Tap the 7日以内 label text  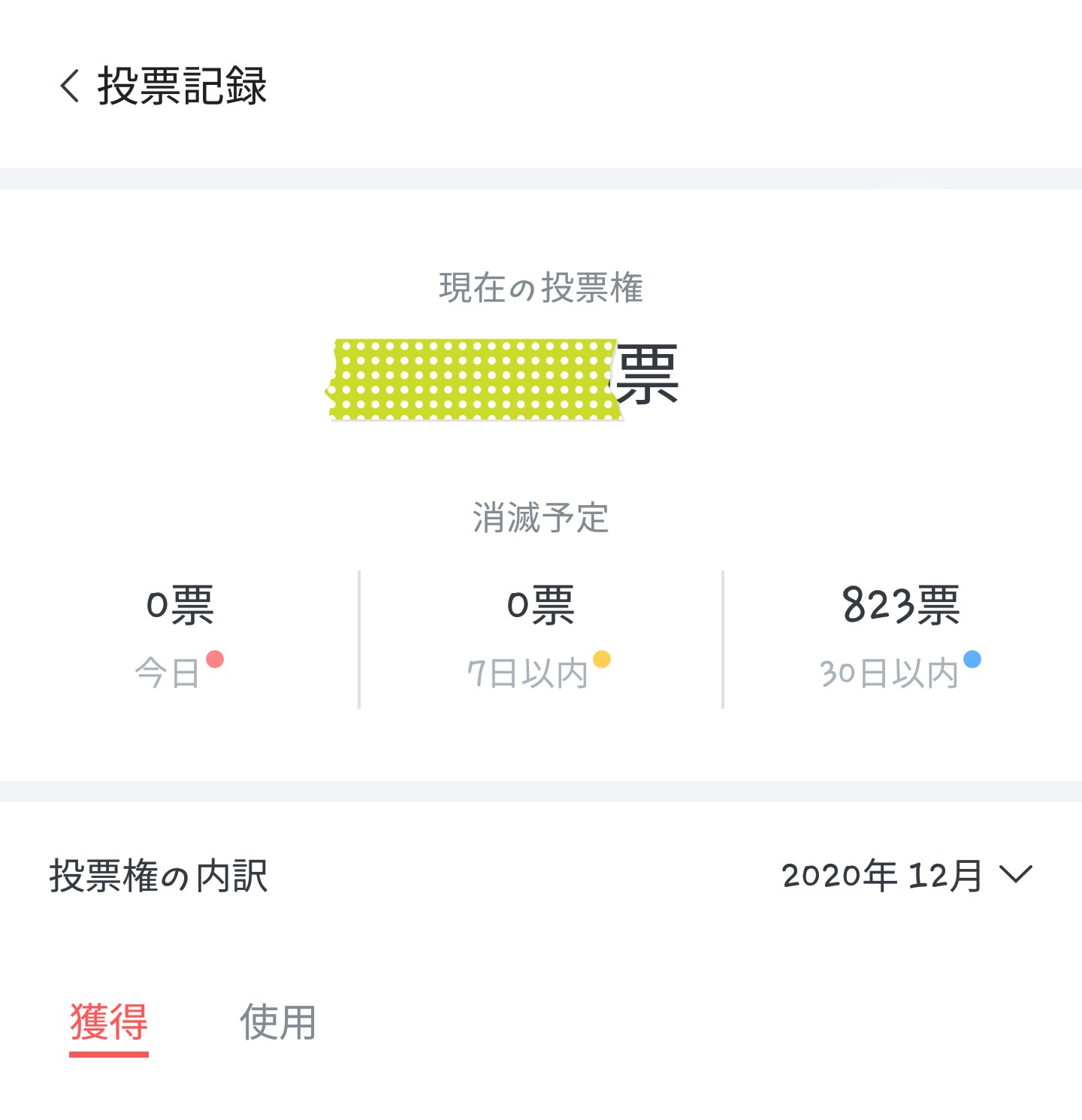coord(527,674)
